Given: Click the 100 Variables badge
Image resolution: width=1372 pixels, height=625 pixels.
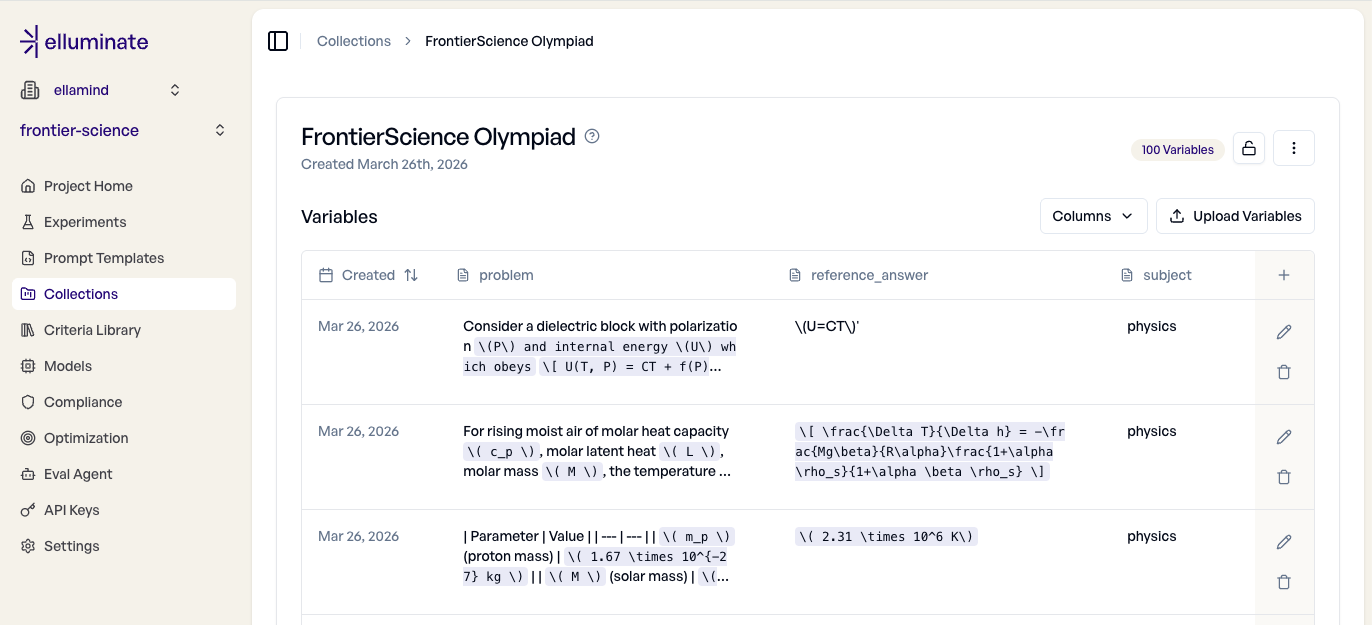Looking at the screenshot, I should (x=1177, y=149).
